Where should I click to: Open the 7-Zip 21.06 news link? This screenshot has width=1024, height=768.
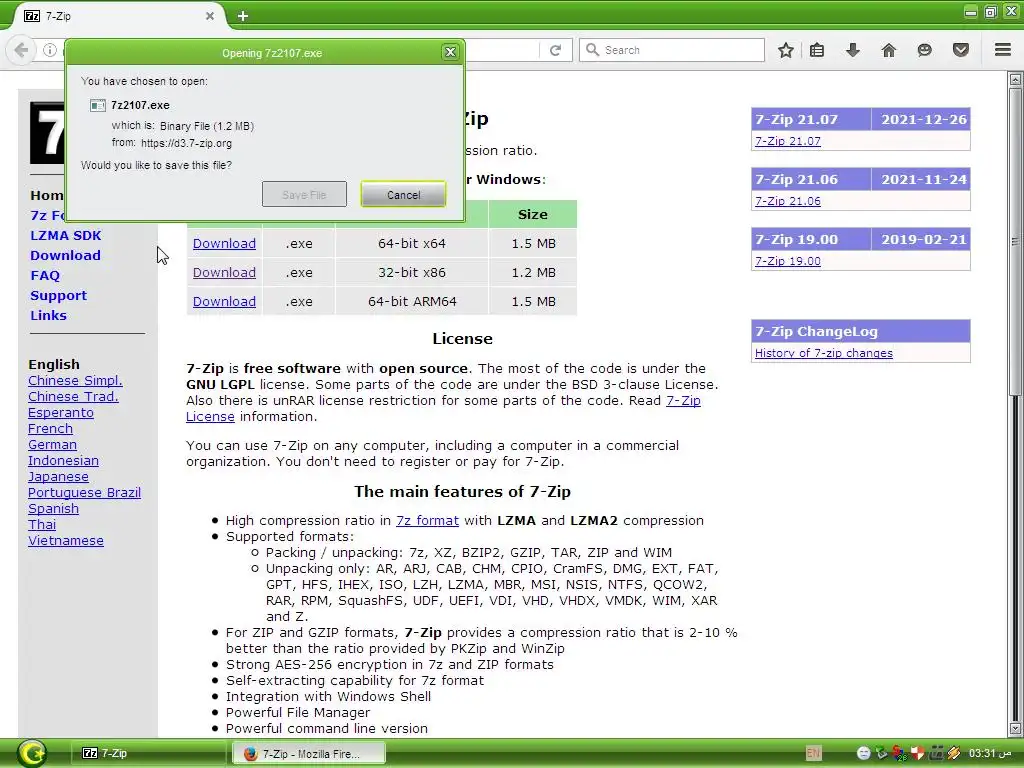[x=788, y=201]
